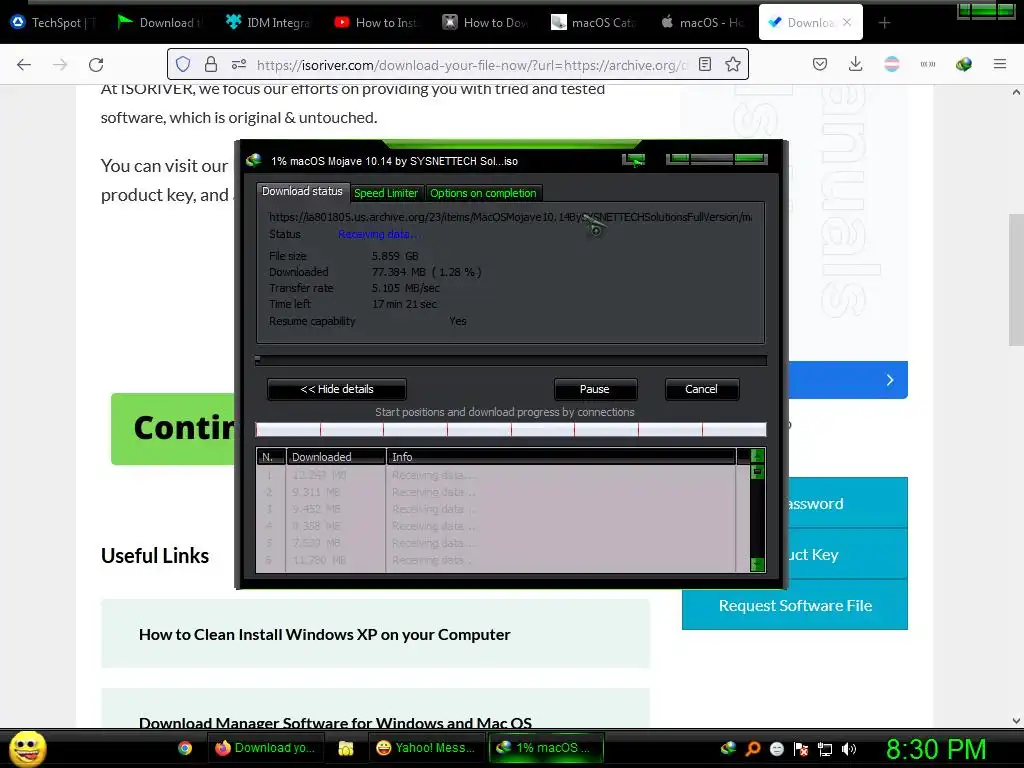
Task: Switch to the TechSpot browser tab
Action: [x=54, y=23]
